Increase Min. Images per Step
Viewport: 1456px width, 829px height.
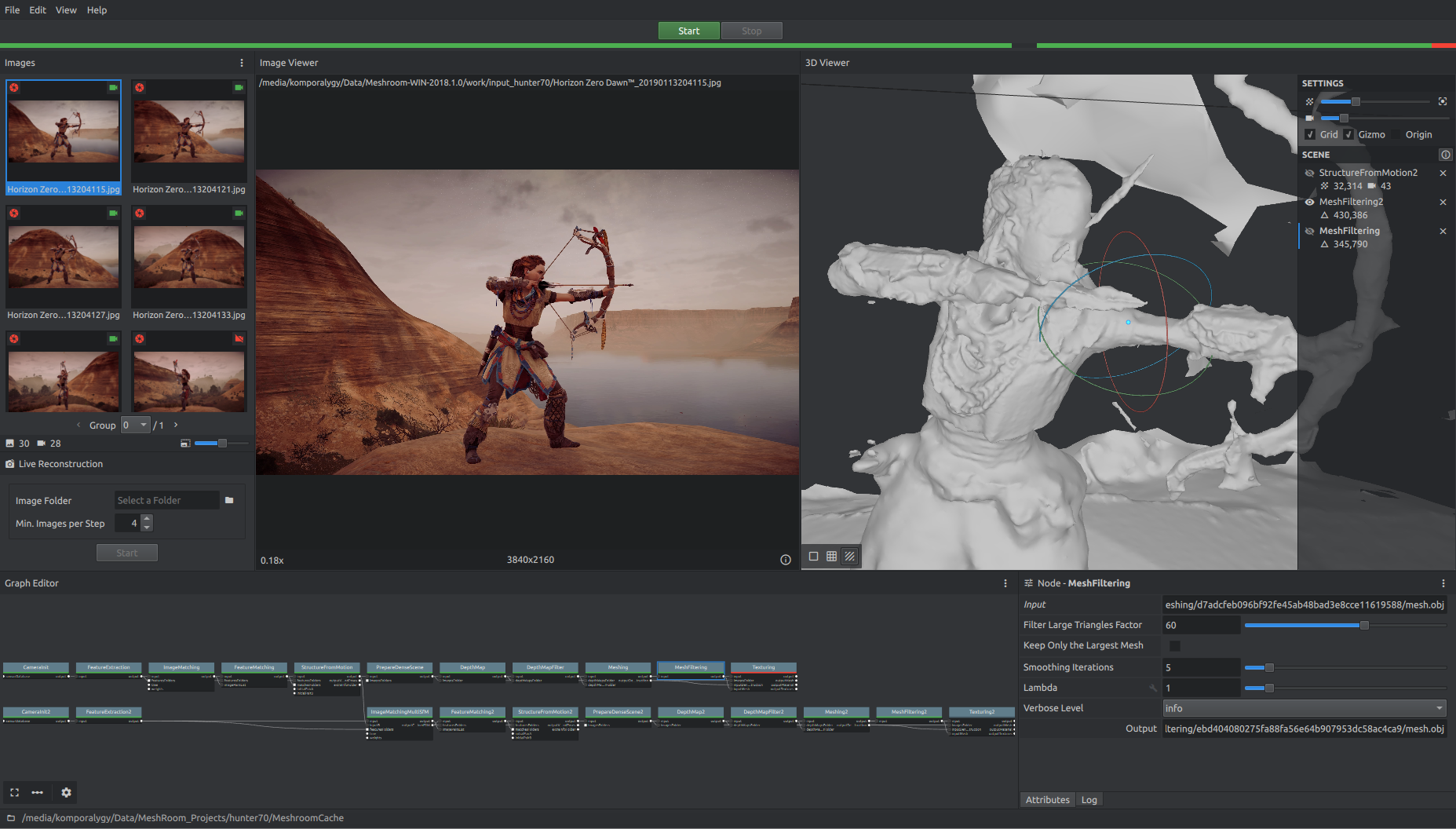click(147, 519)
